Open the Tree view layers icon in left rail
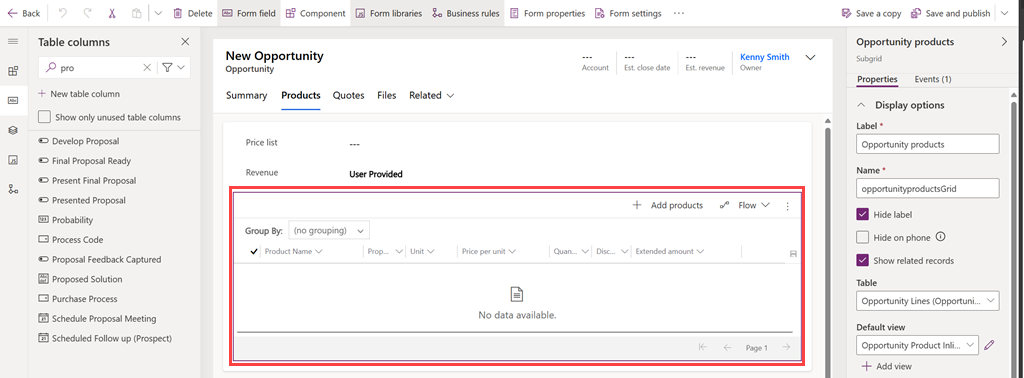 13,130
